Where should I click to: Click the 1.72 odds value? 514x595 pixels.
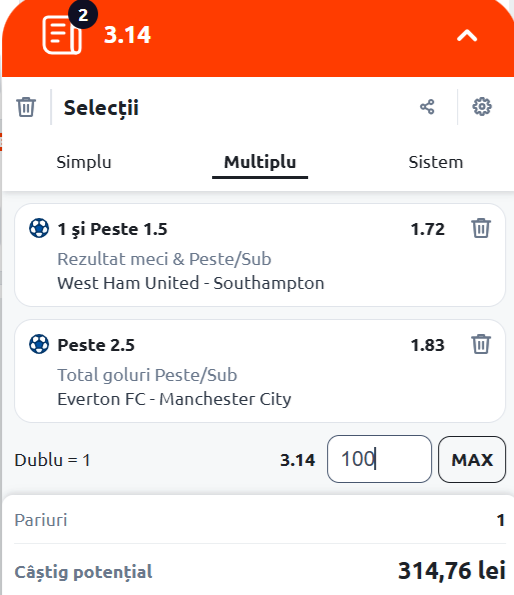tap(428, 229)
